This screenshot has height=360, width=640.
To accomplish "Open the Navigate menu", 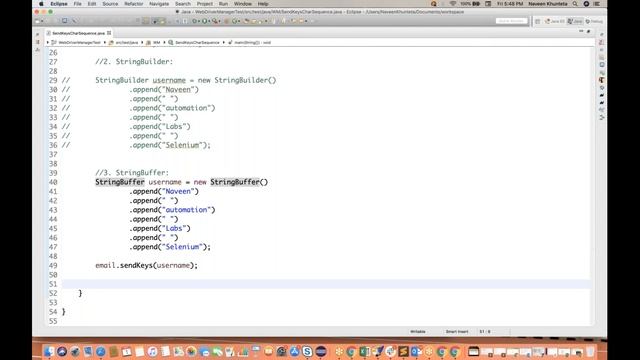I will (159, 4).
